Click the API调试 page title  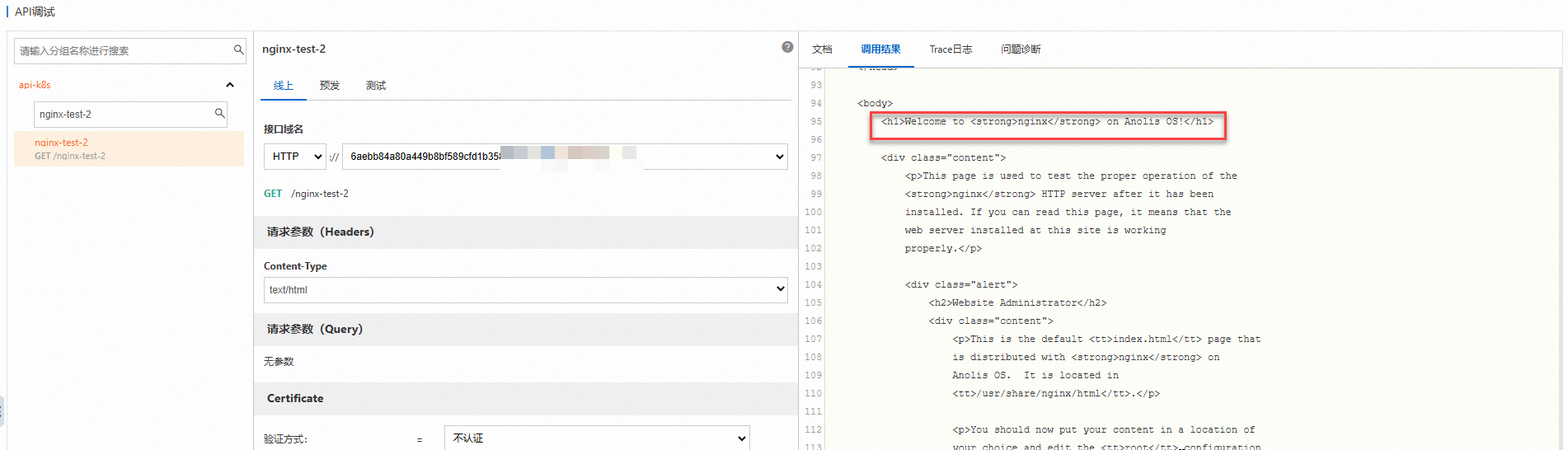(x=35, y=12)
